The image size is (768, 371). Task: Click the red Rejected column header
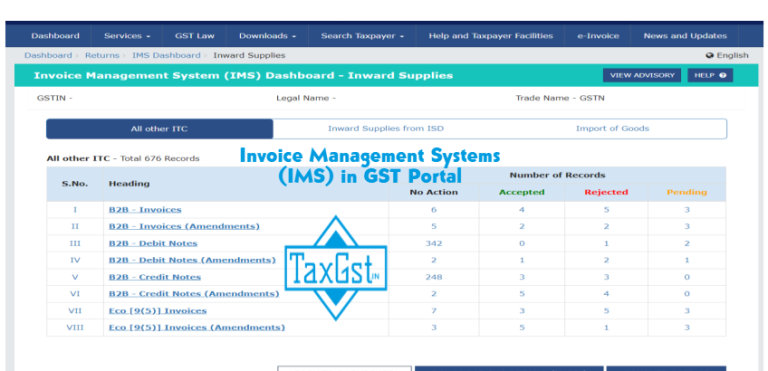coord(606,192)
